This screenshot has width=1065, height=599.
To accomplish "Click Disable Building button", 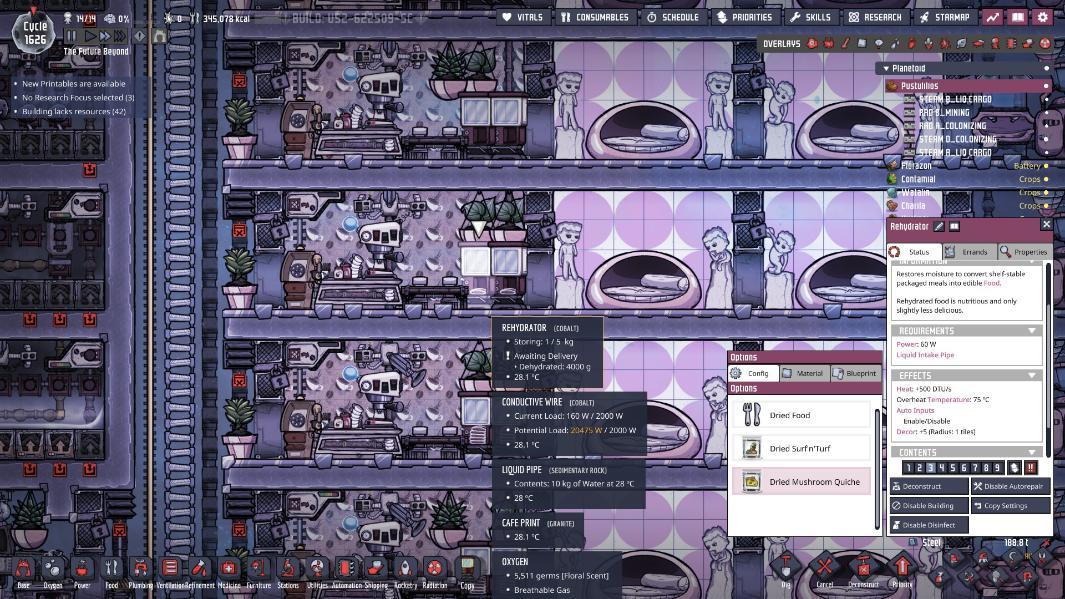I will [x=929, y=506].
